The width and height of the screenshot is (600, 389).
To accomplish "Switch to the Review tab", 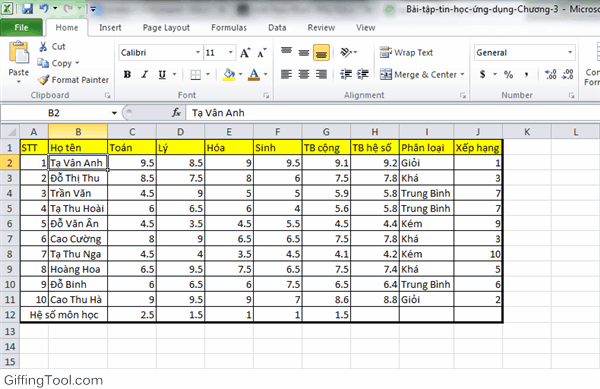I will [321, 28].
